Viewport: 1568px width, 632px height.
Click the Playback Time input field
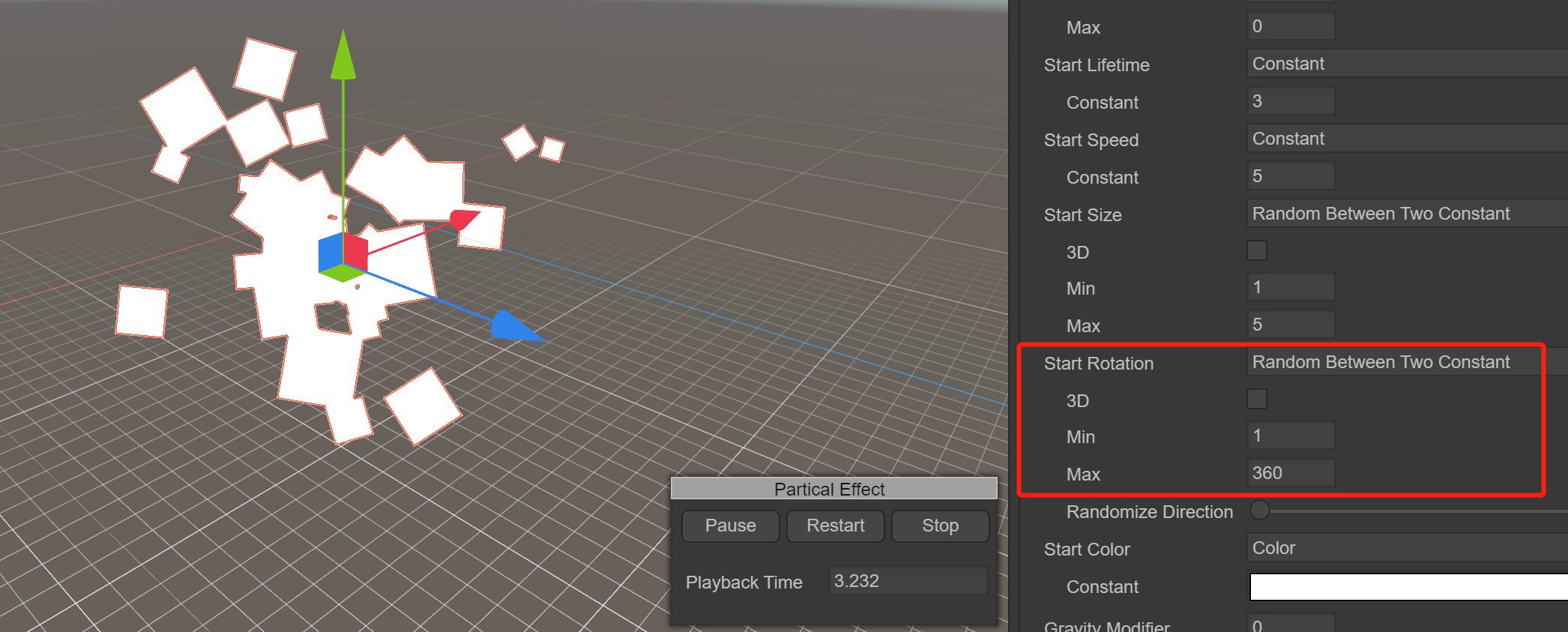pos(907,581)
